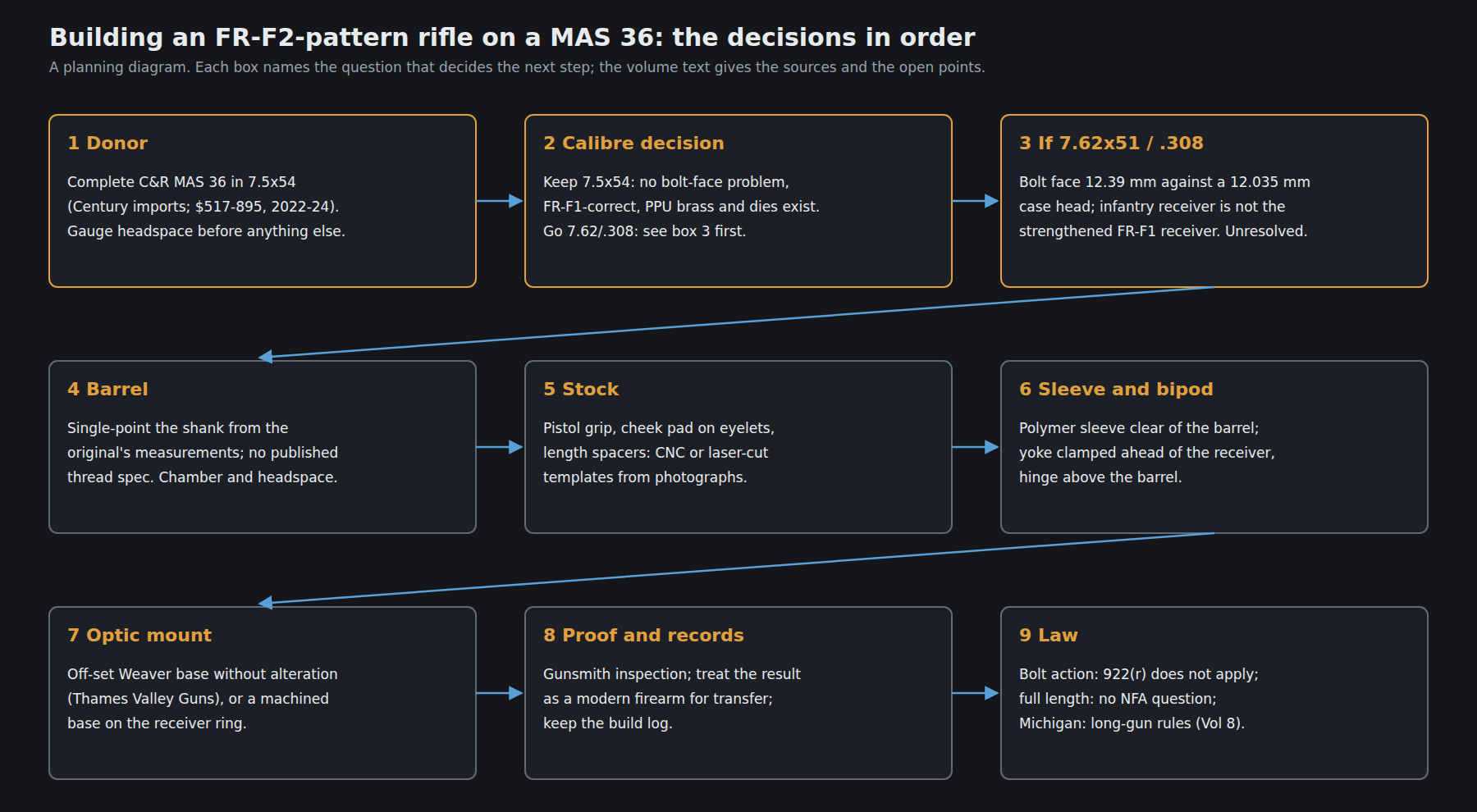Click the '9 Law' heading
Image resolution: width=1477 pixels, height=812 pixels.
1049,635
